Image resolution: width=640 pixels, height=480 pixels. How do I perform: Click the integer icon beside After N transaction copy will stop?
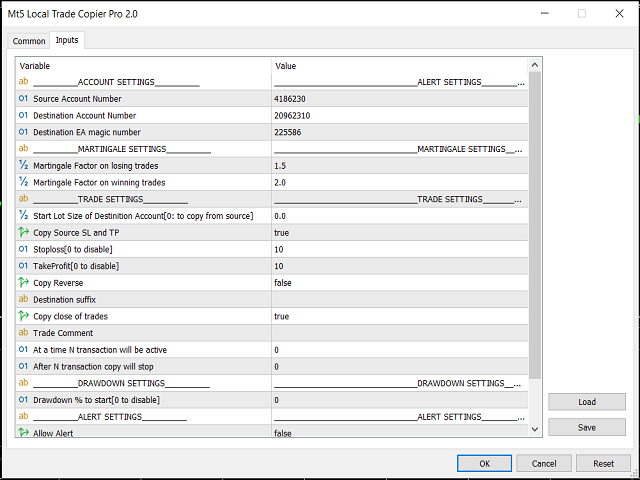23,366
